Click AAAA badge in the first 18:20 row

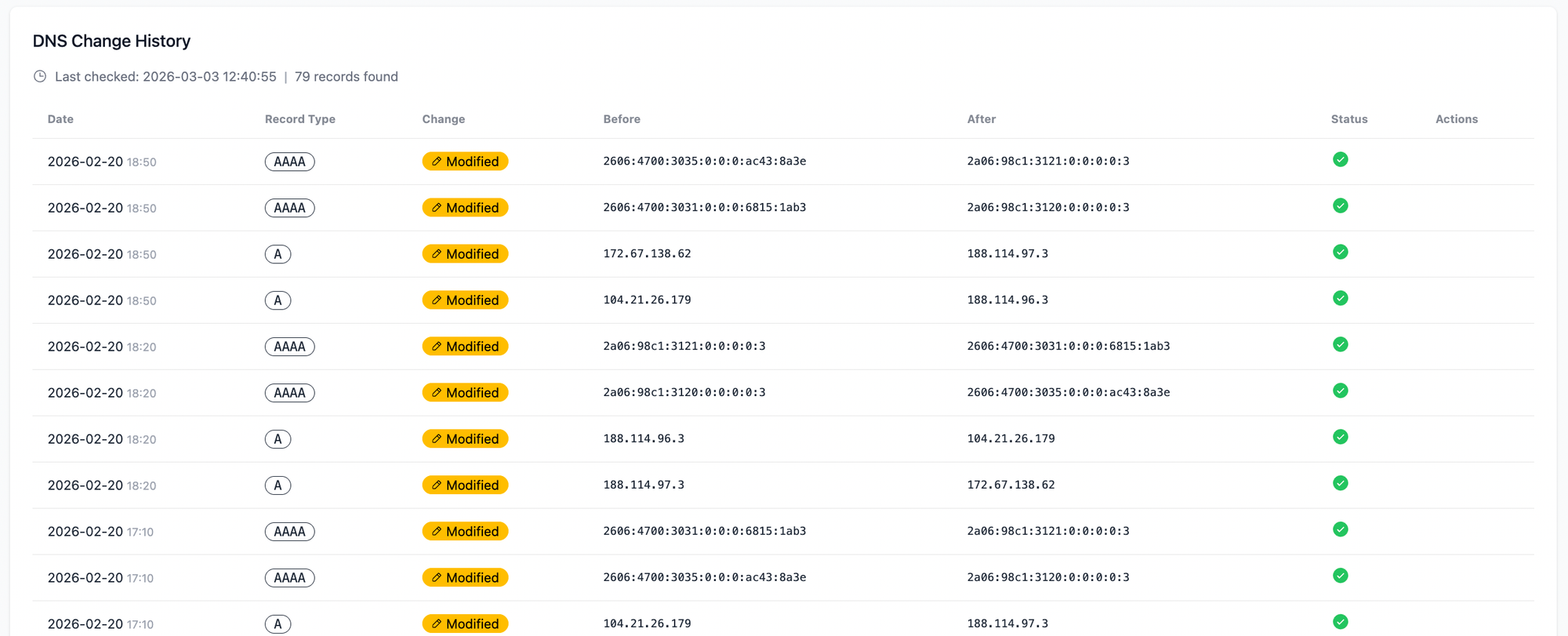click(289, 347)
